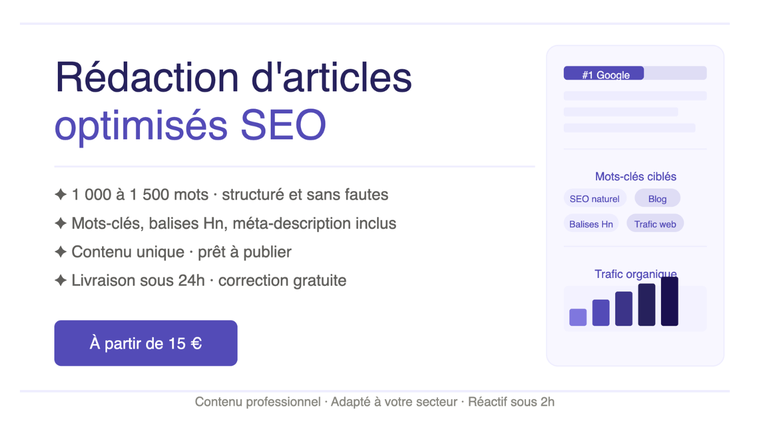This screenshot has height=427, width=760.
Task: Click the shortest bar in the traffic chart
Action: tap(578, 317)
